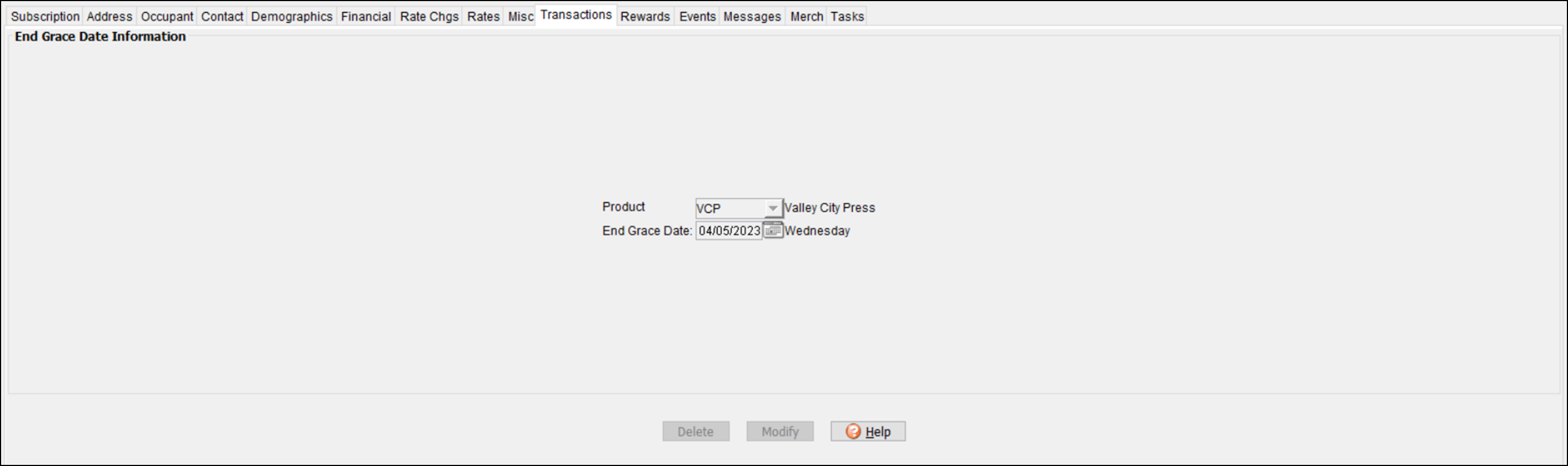The width and height of the screenshot is (1568, 466).
Task: Go to the Events tab
Action: 697,17
